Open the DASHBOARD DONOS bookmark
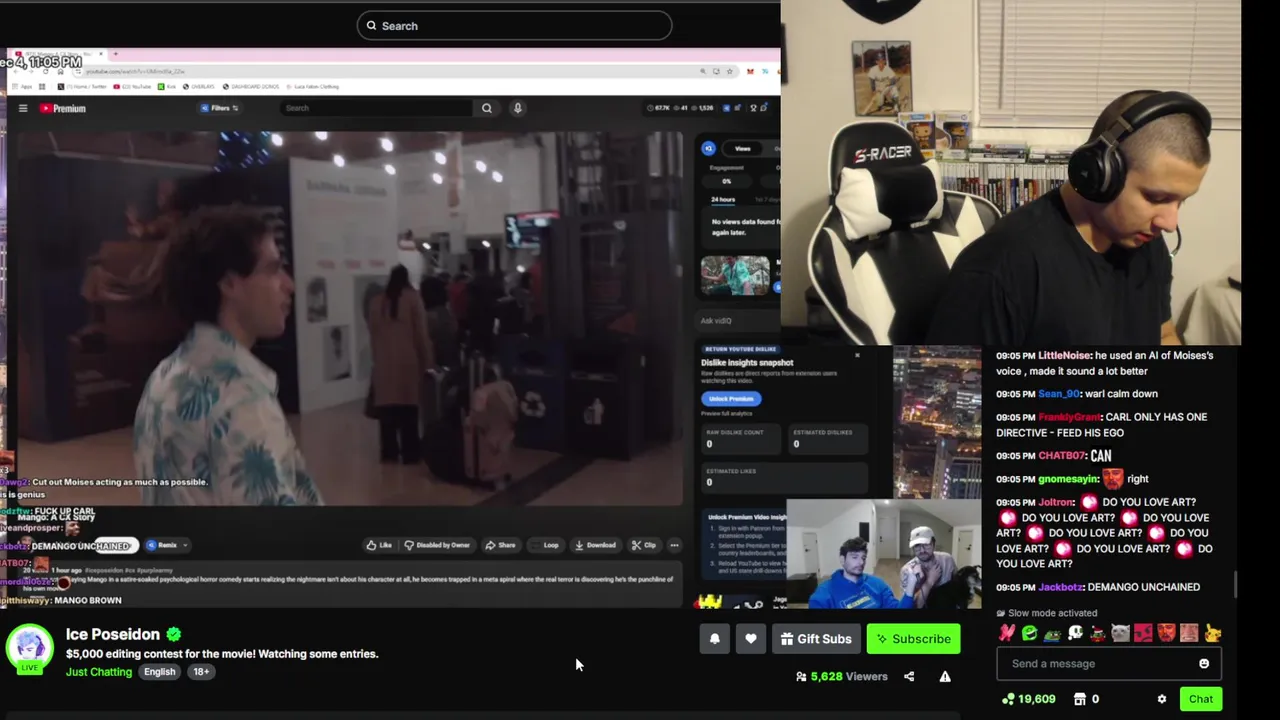The width and height of the screenshot is (1280, 720). pyautogui.click(x=251, y=87)
